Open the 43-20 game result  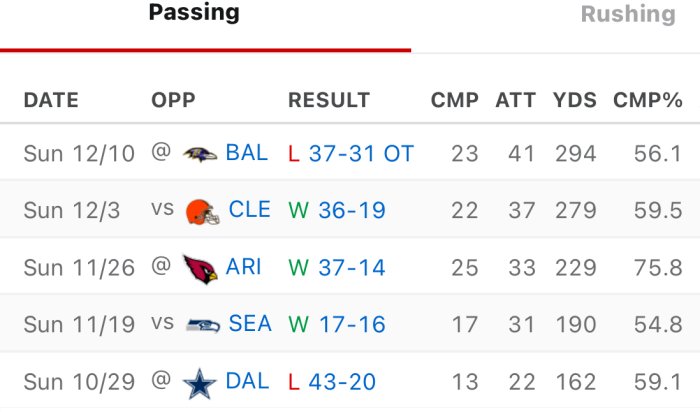click(x=347, y=381)
